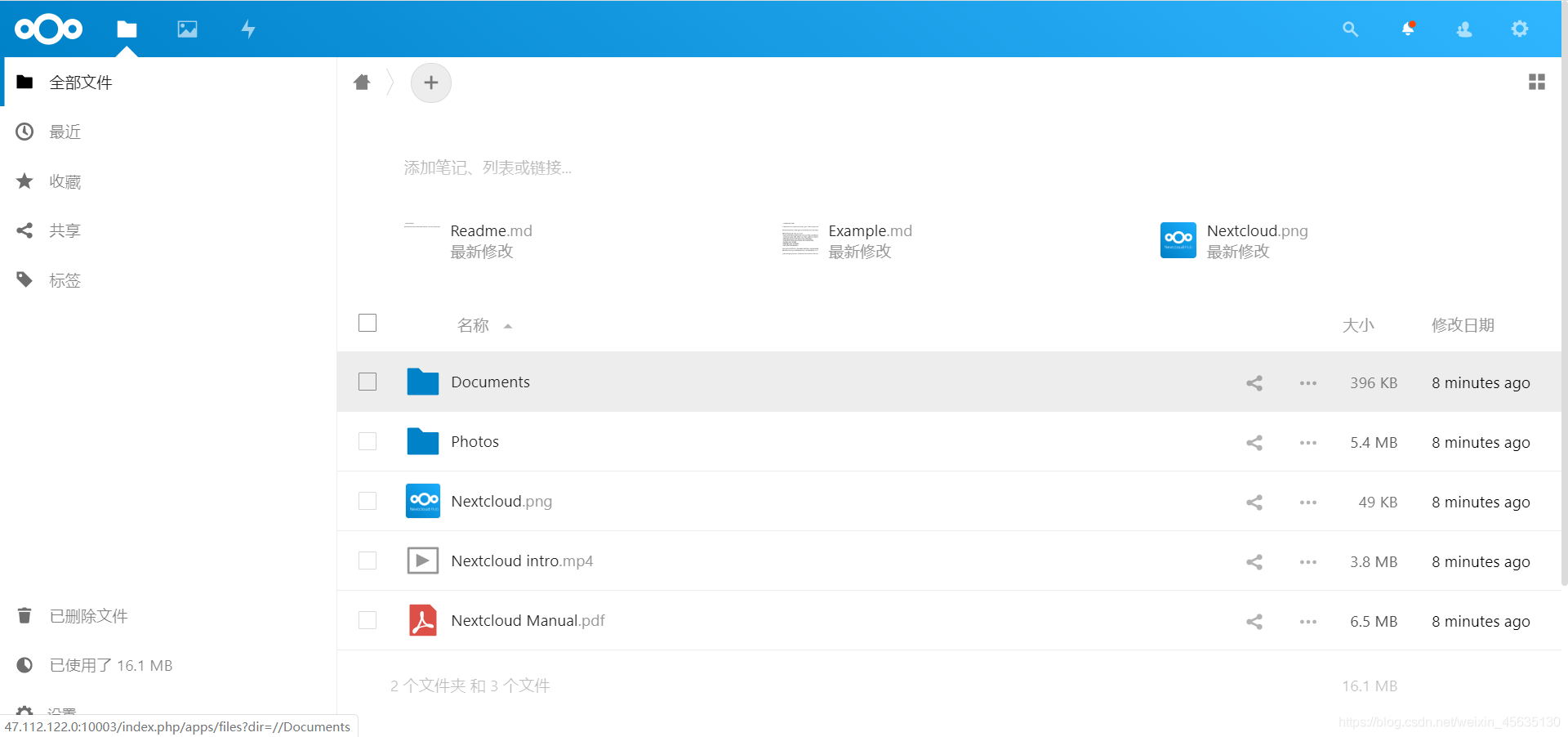This screenshot has width=1568, height=737.
Task: Open the Activity lightning icon
Action: click(248, 29)
